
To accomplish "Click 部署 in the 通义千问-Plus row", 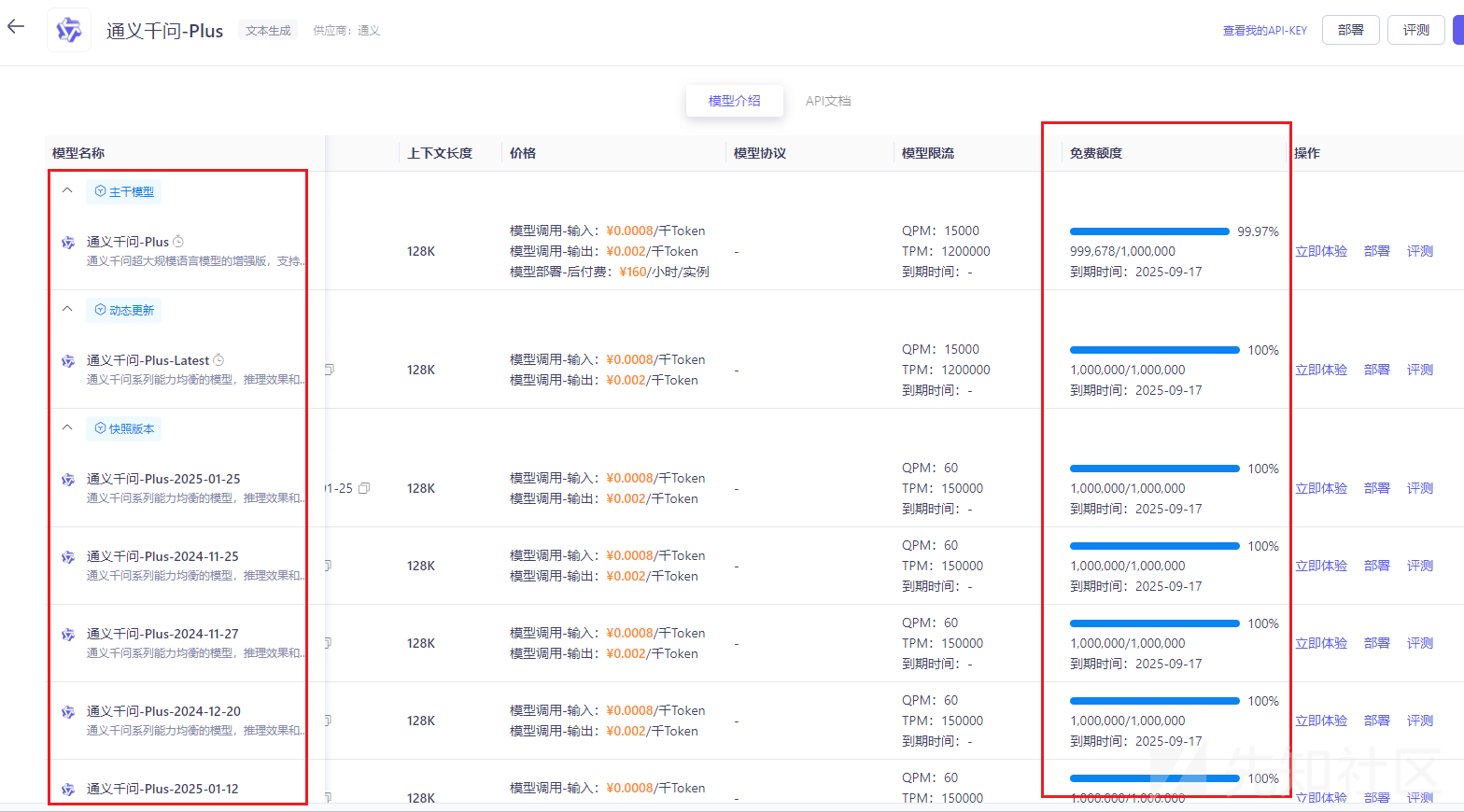I will (x=1377, y=251).
